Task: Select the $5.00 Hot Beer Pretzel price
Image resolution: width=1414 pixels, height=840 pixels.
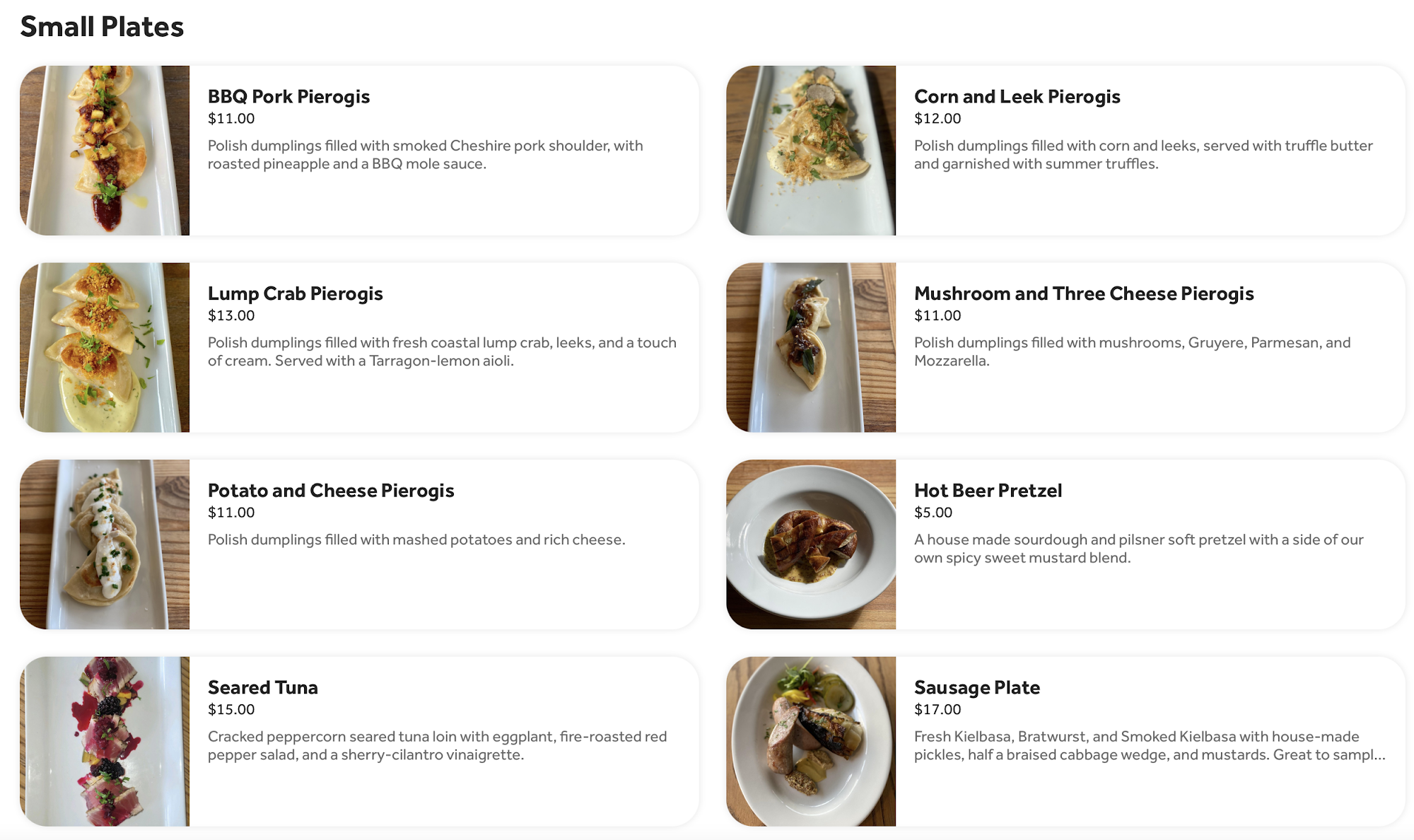Action: (x=933, y=512)
